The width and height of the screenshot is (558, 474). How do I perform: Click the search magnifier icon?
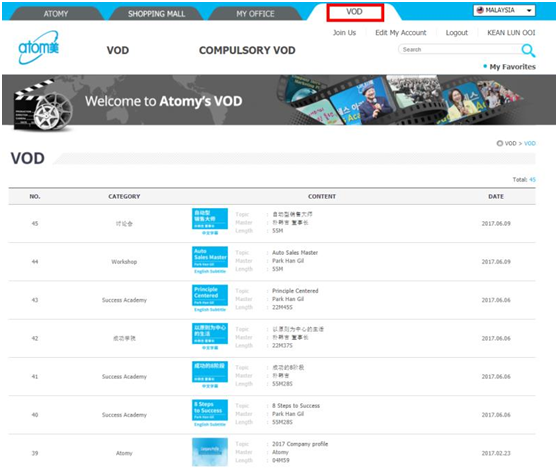click(528, 51)
